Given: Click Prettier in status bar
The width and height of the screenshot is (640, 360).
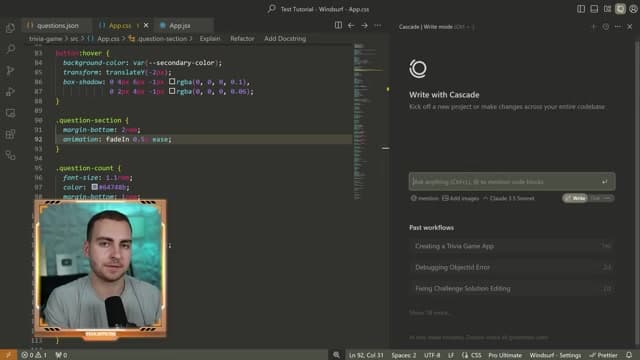Looking at the screenshot, I should pos(603,355).
